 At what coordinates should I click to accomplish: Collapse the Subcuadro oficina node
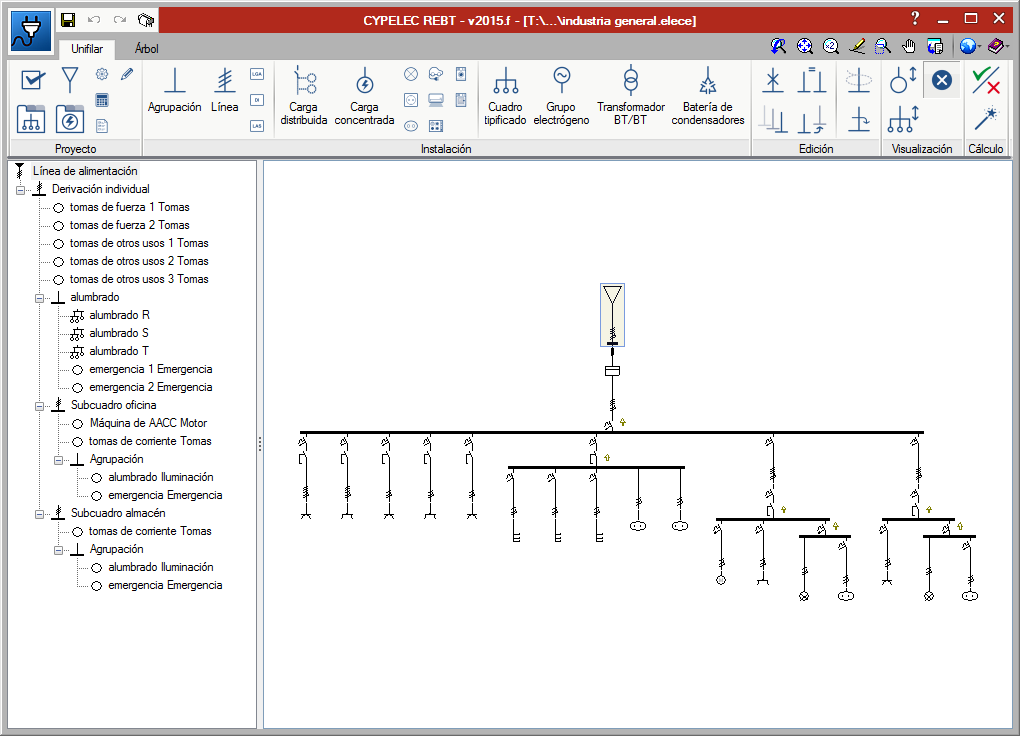pyautogui.click(x=40, y=405)
